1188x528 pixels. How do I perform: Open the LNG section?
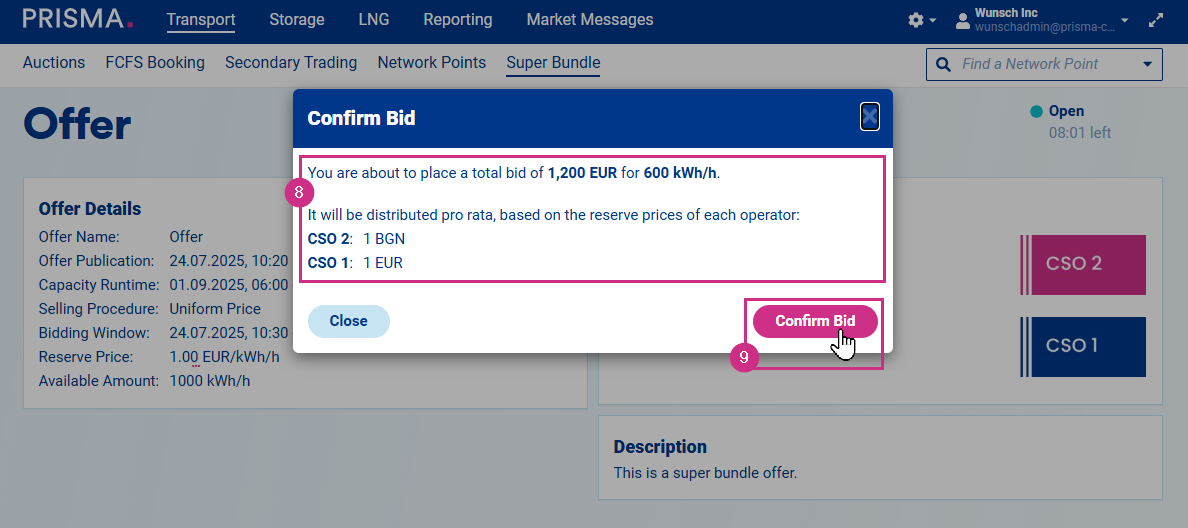tap(374, 20)
